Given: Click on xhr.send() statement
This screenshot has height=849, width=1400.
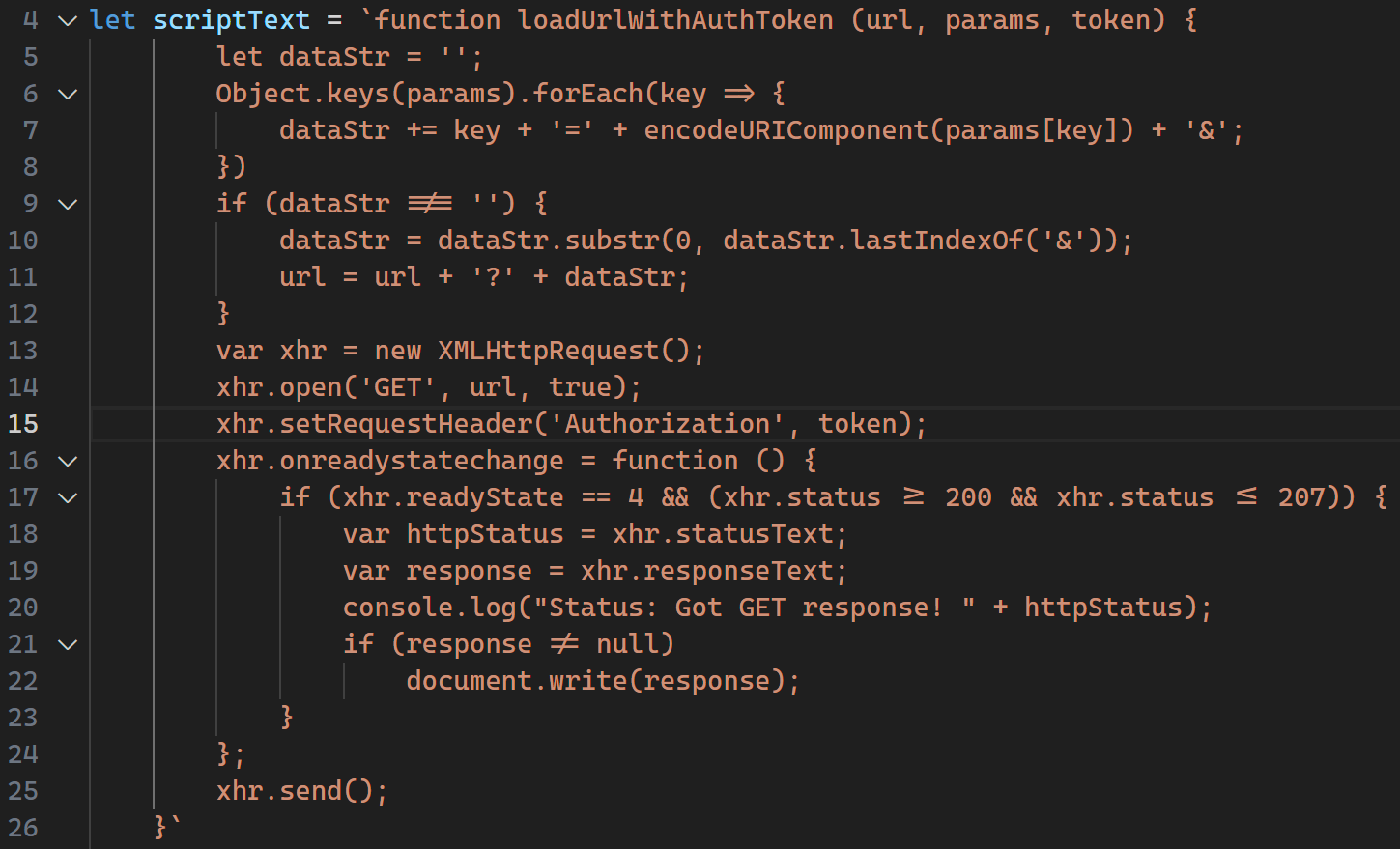Looking at the screenshot, I should coord(301,791).
